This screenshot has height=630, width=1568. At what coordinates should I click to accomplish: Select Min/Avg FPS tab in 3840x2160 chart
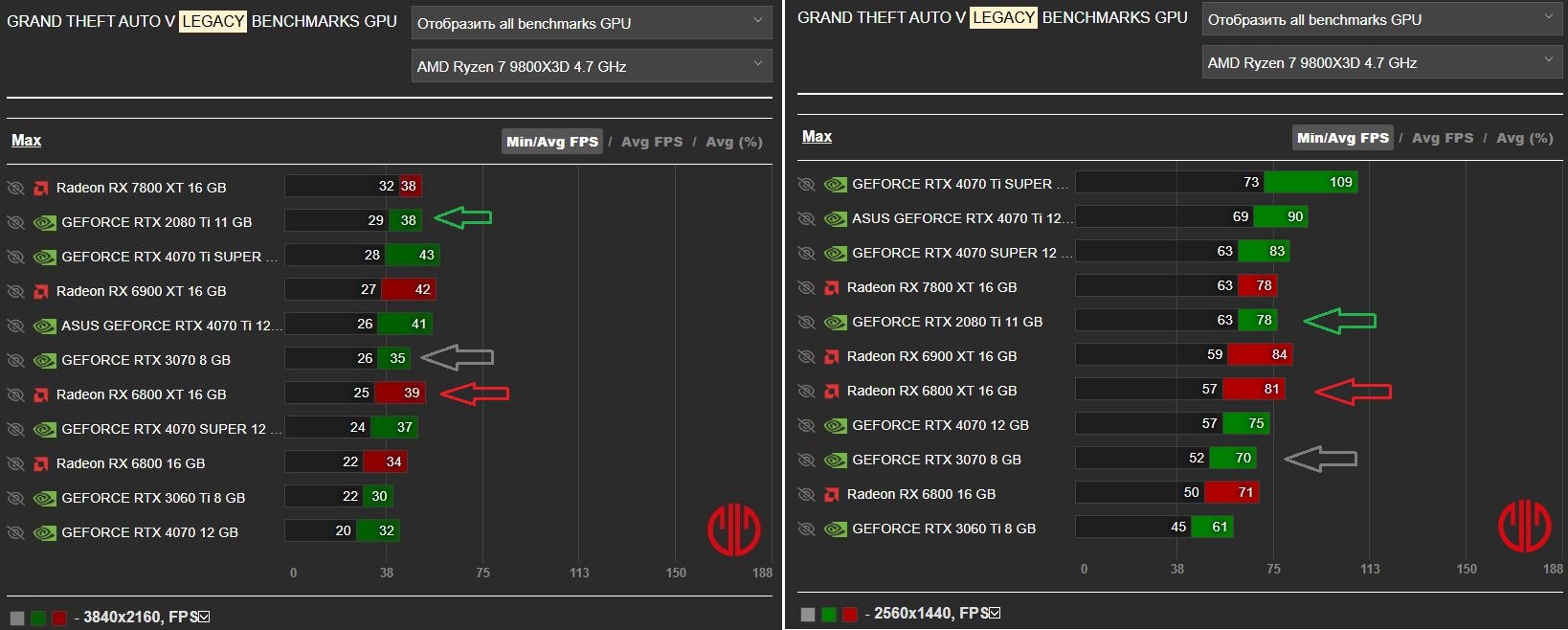(552, 142)
